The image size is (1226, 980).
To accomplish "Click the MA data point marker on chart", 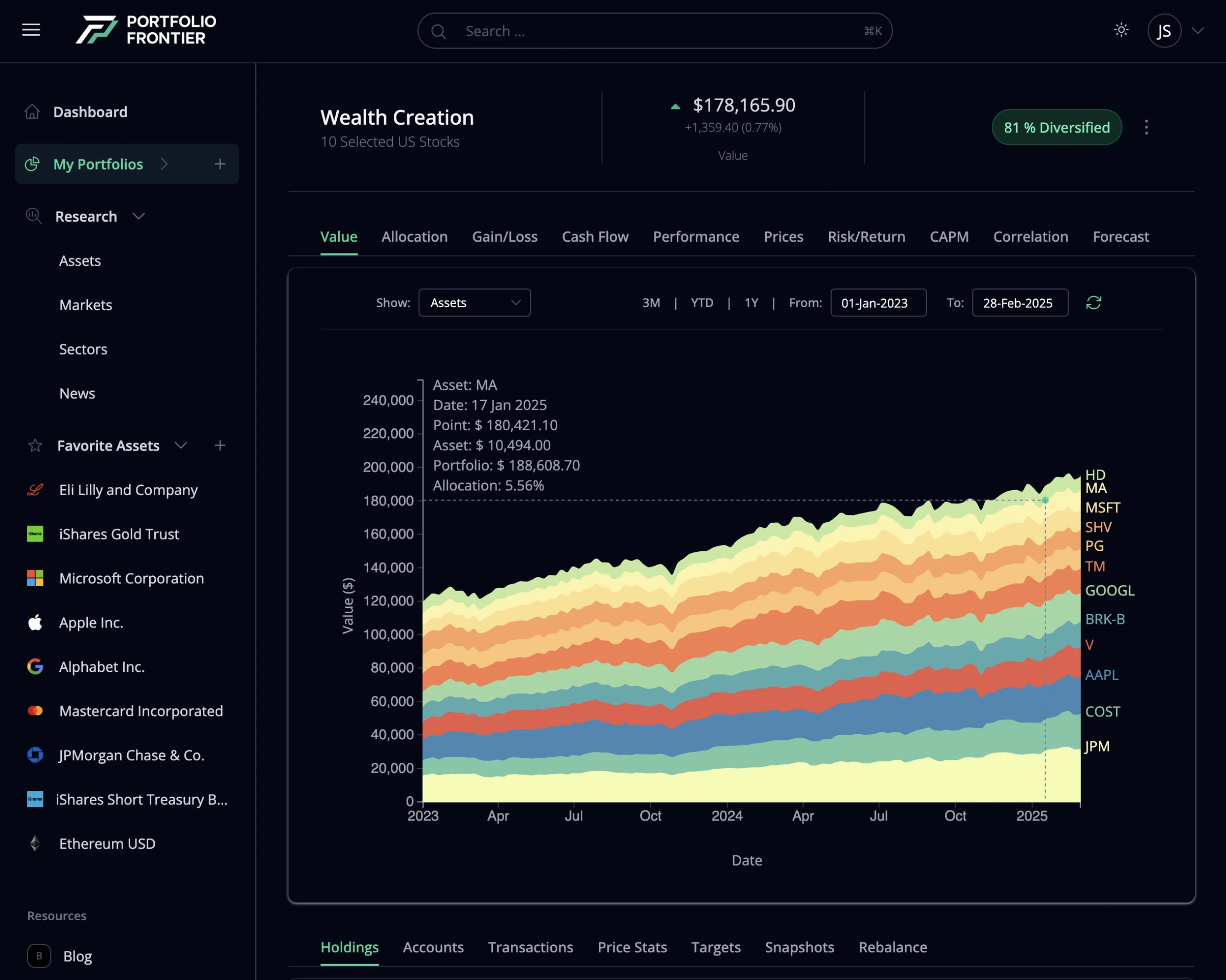I will [1045, 501].
